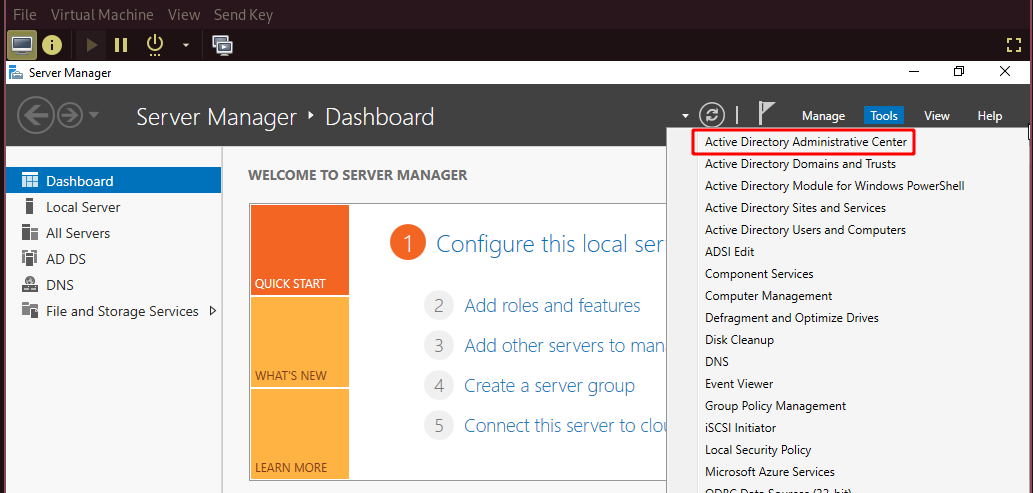The image size is (1033, 493).
Task: Click the Learn More tile
Action: click(300, 434)
